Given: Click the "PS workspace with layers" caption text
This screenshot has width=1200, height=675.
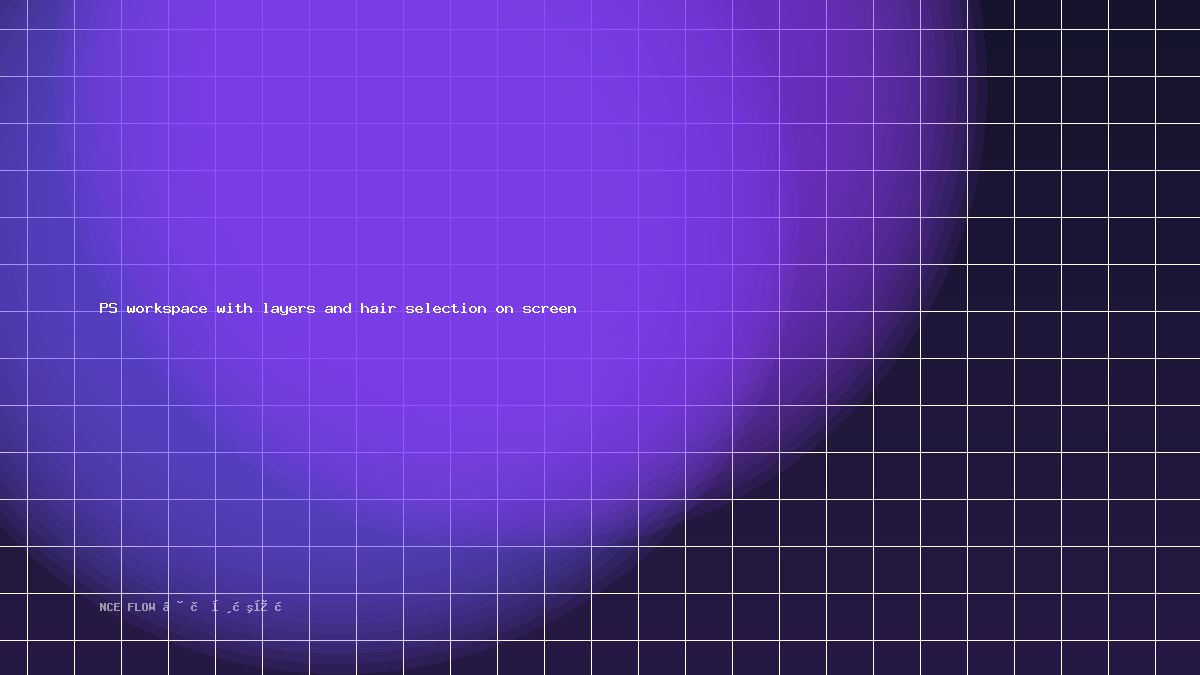Looking at the screenshot, I should click(x=207, y=309).
